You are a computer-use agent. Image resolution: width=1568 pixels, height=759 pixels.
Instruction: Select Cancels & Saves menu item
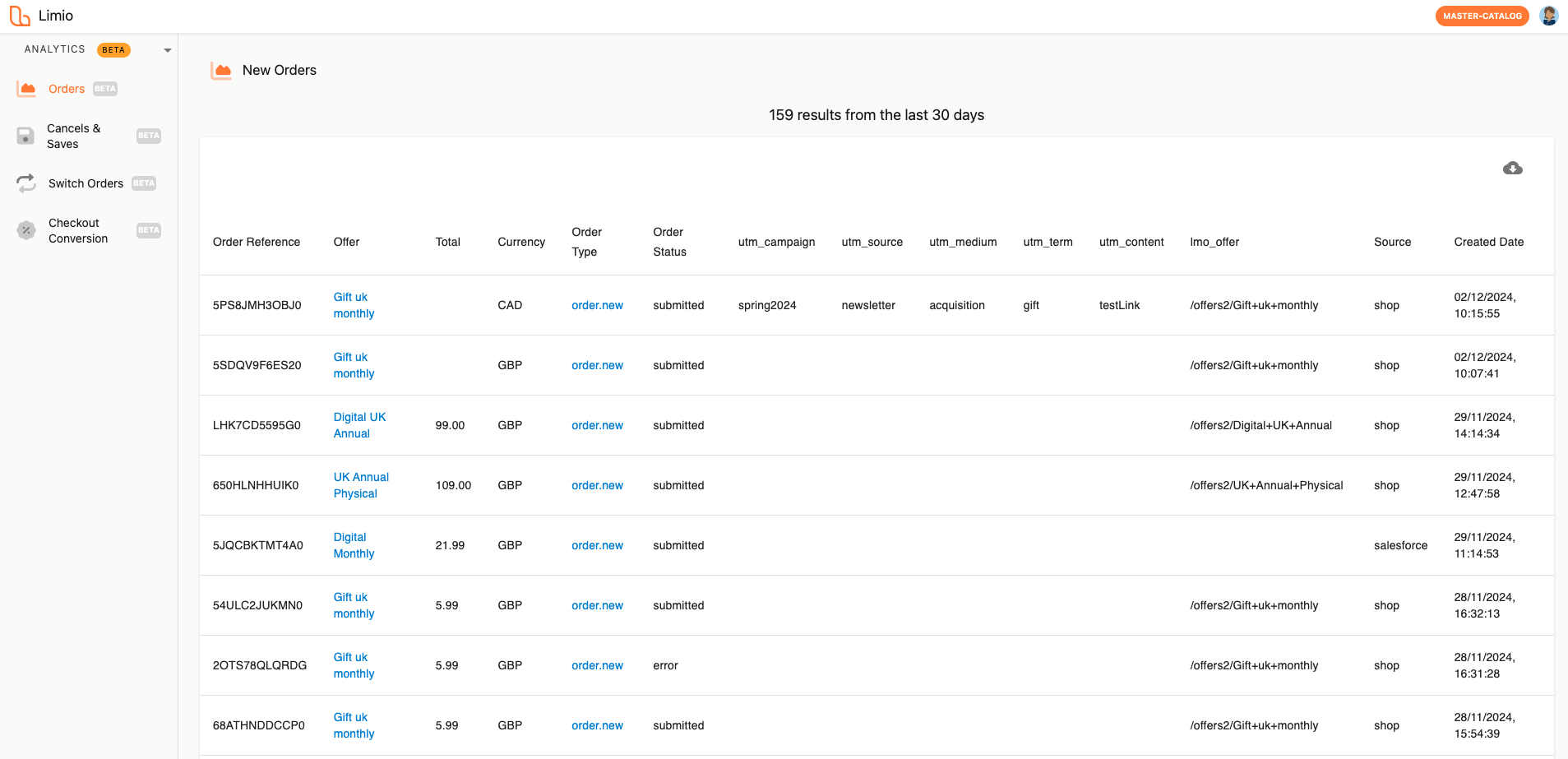tap(73, 136)
